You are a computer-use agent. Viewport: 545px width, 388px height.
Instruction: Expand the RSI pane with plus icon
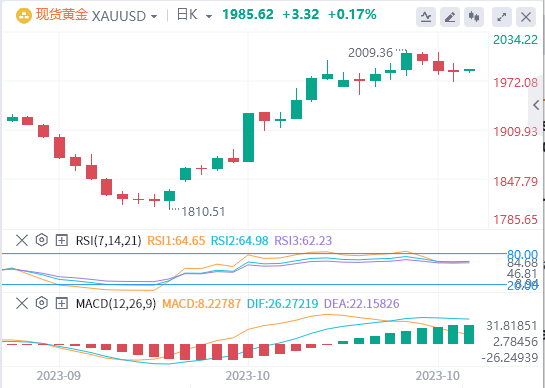pyautogui.click(x=62, y=240)
